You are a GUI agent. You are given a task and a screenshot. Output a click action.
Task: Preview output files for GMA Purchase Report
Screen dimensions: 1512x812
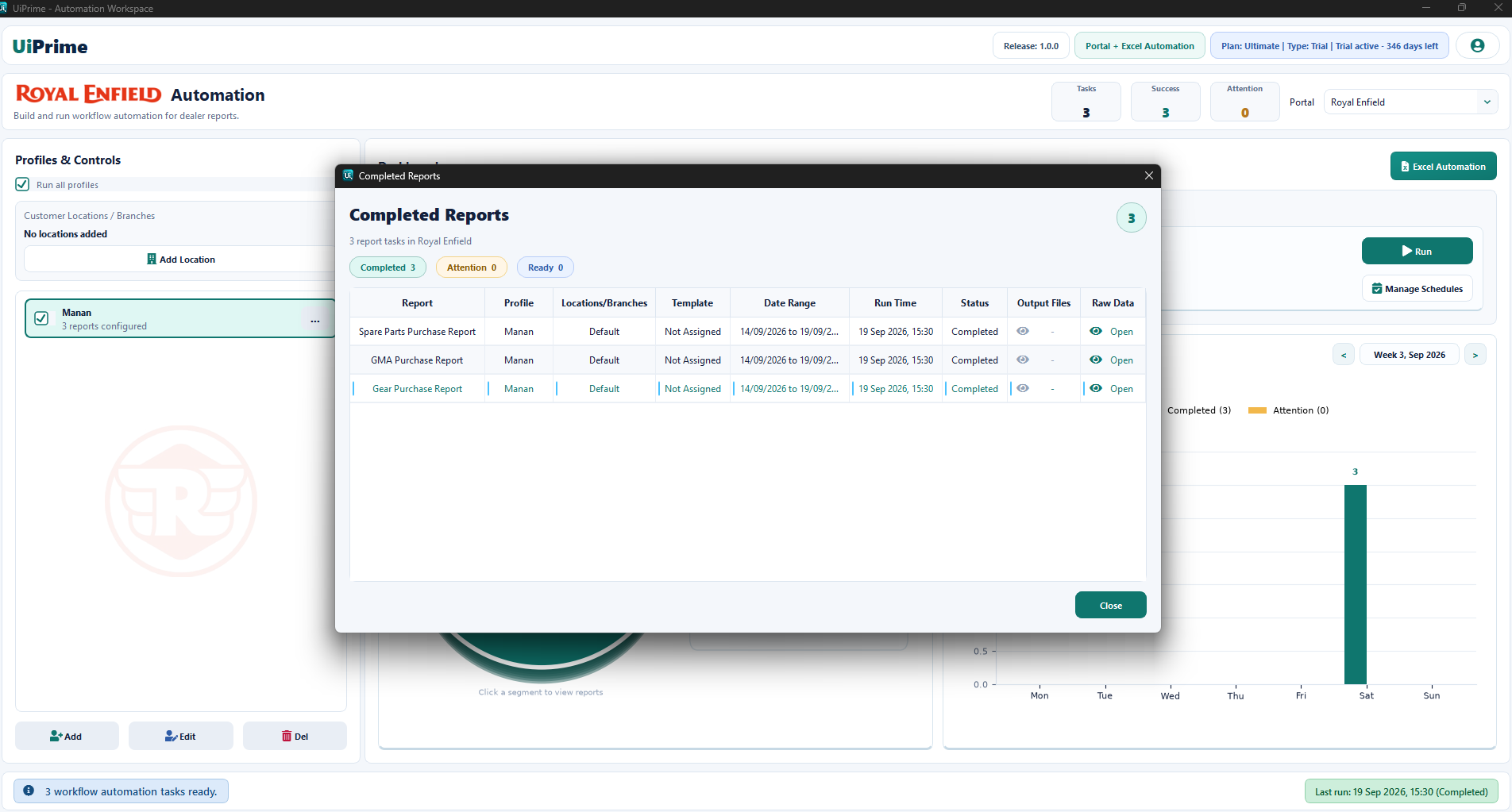tap(1023, 360)
